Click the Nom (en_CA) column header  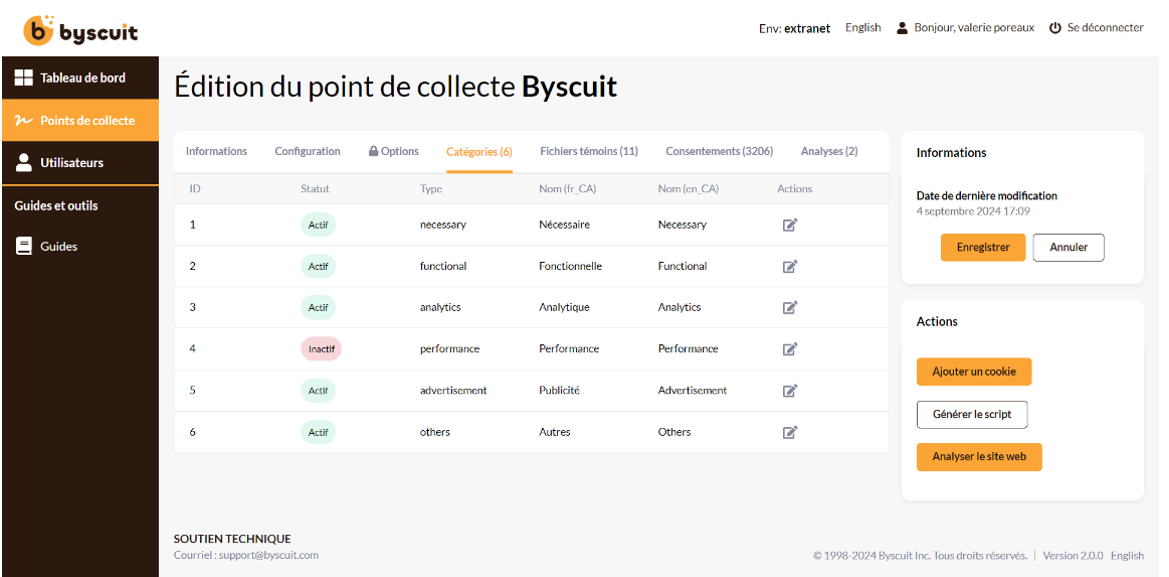[x=688, y=189]
